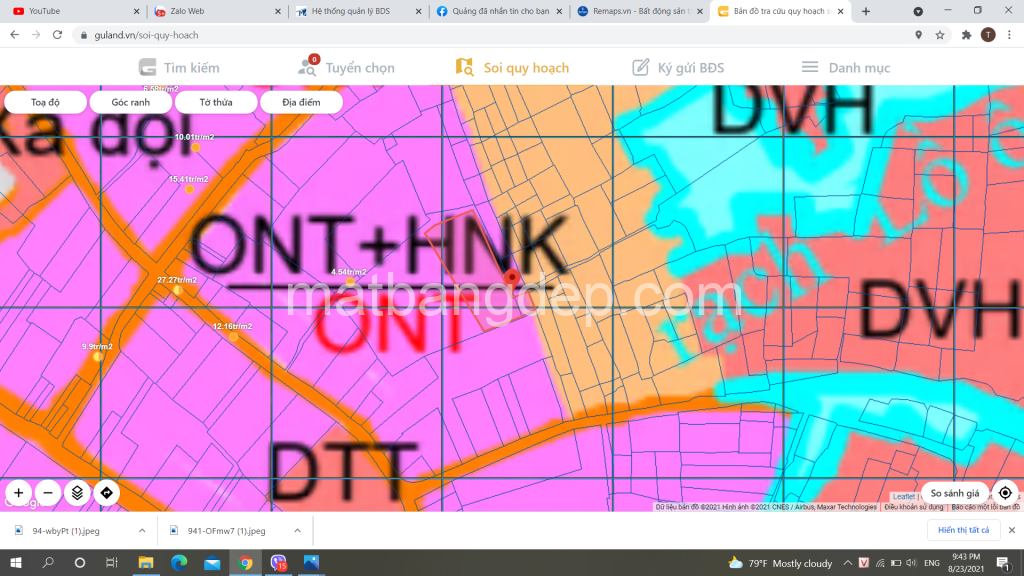This screenshot has height=576, width=1024.
Task: Open Task View on taskbar
Action: click(x=112, y=562)
